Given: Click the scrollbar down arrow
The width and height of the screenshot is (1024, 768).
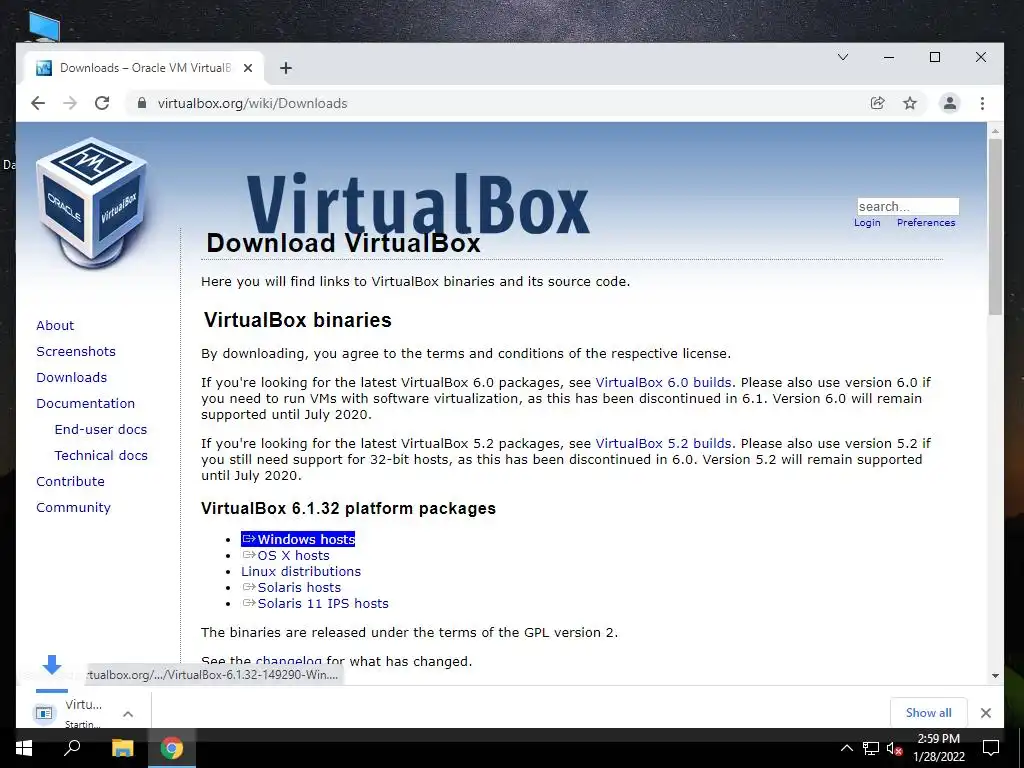Looking at the screenshot, I should (x=995, y=676).
